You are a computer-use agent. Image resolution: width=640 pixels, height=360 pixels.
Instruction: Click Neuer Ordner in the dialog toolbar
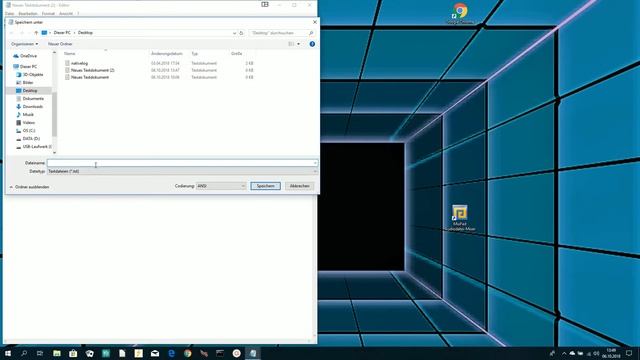(x=60, y=44)
